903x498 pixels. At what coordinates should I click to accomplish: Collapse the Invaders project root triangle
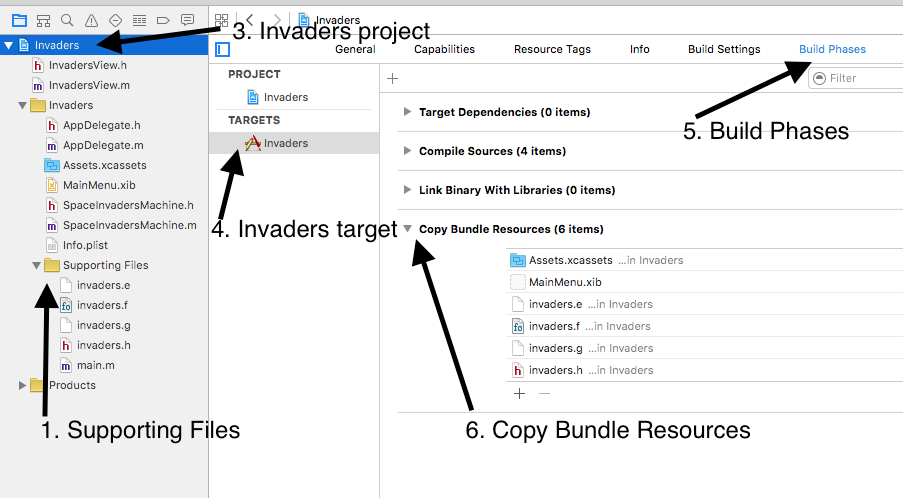click(x=9, y=45)
